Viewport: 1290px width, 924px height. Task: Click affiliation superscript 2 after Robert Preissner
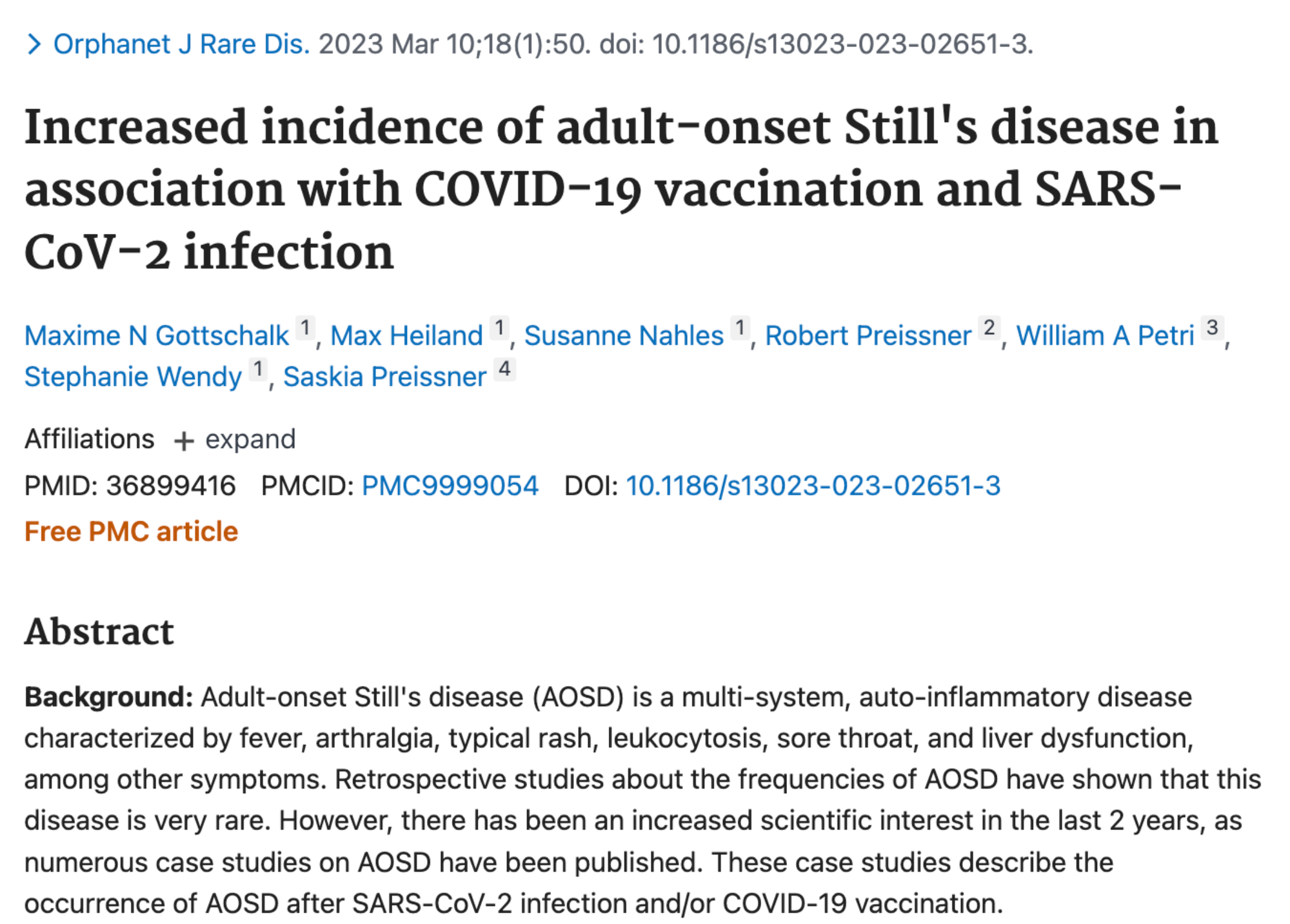989,328
